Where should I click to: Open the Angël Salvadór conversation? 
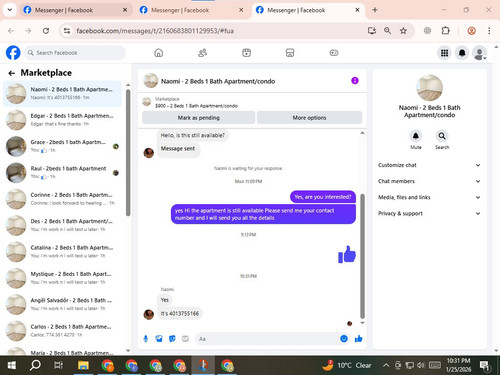coord(63,304)
